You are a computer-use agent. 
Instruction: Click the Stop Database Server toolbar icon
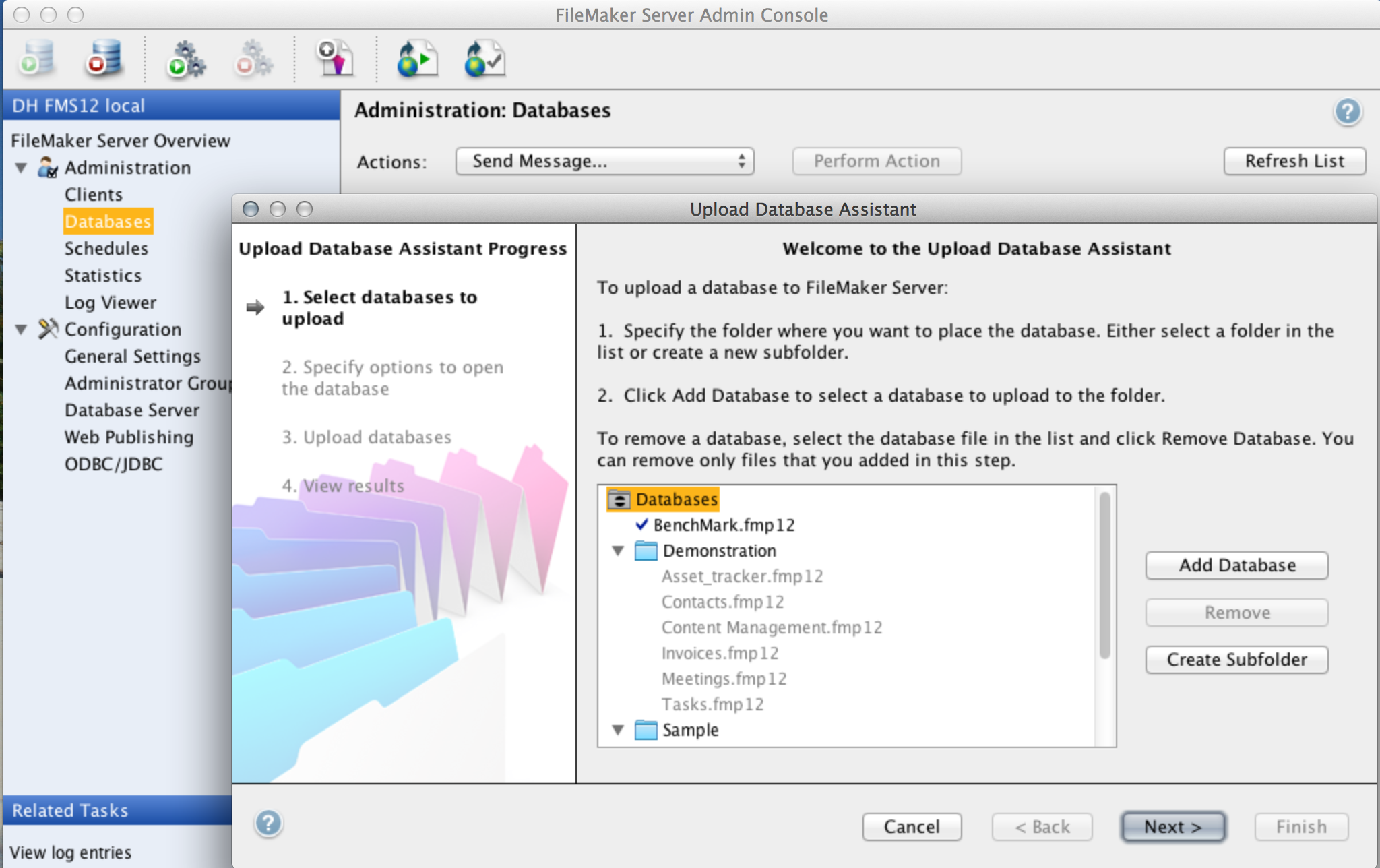point(104,58)
